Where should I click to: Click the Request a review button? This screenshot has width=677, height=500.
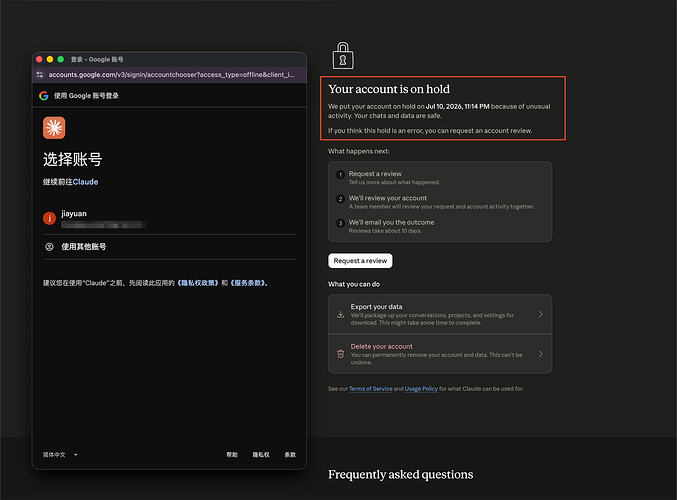(360, 261)
